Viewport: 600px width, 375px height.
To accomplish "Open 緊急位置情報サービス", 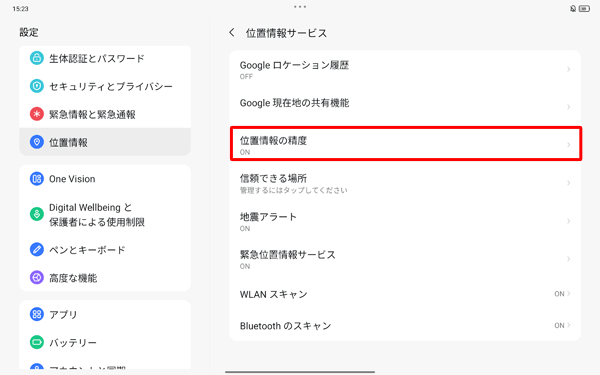I will tap(405, 259).
